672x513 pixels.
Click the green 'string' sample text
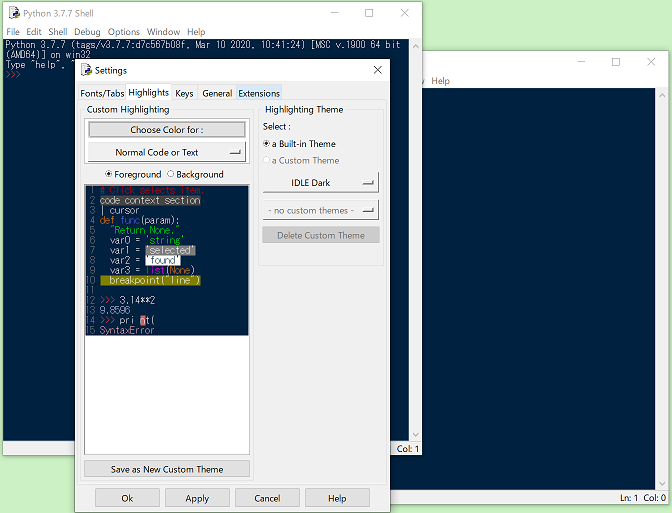coord(165,240)
